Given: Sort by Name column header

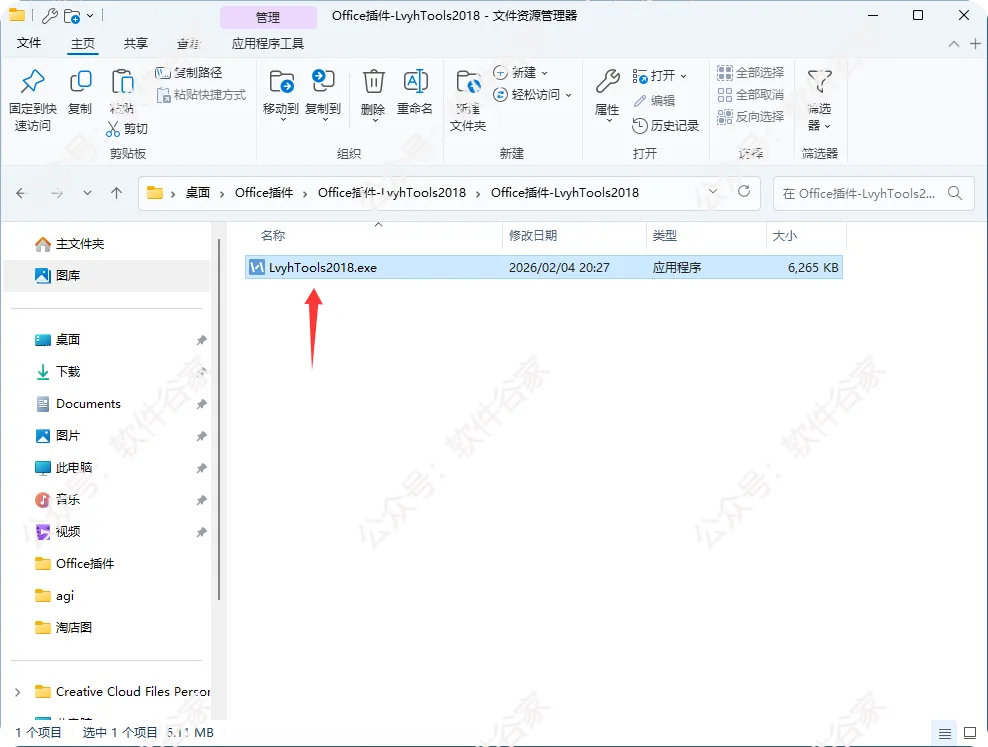Looking at the screenshot, I should tap(273, 236).
